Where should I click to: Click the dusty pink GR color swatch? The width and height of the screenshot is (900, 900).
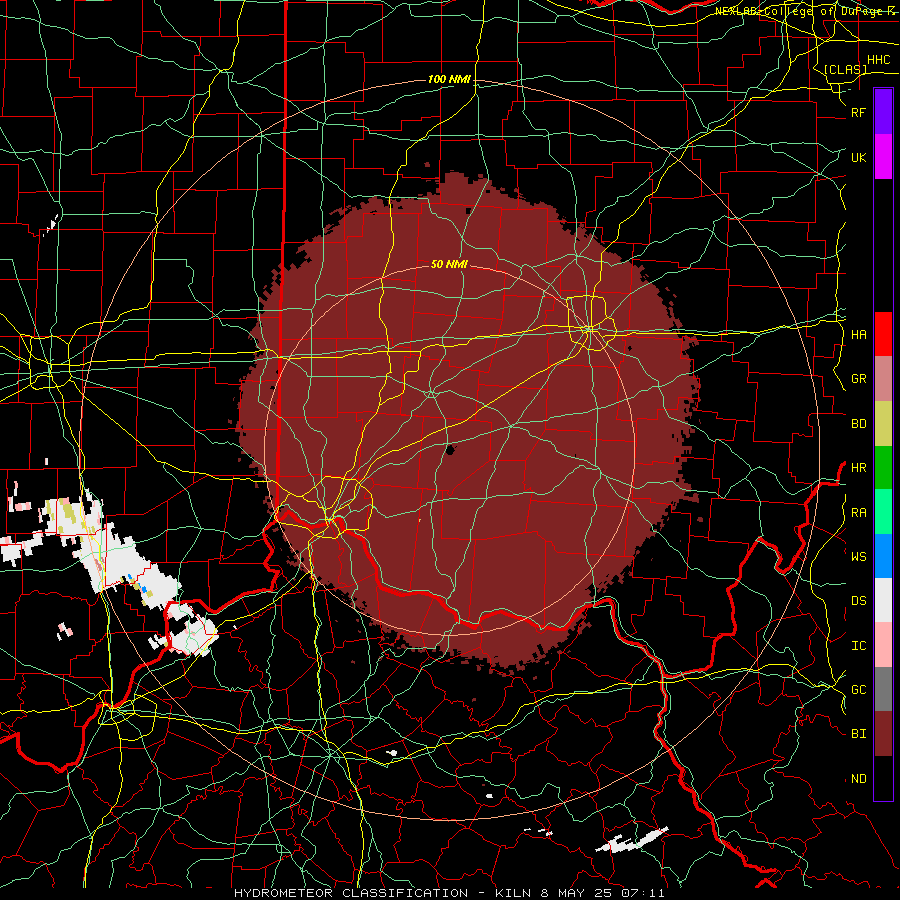pos(883,378)
